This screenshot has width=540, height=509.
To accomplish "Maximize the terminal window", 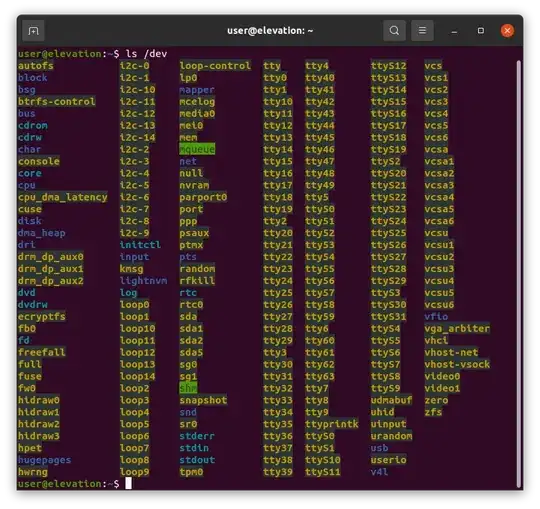I will 481,31.
